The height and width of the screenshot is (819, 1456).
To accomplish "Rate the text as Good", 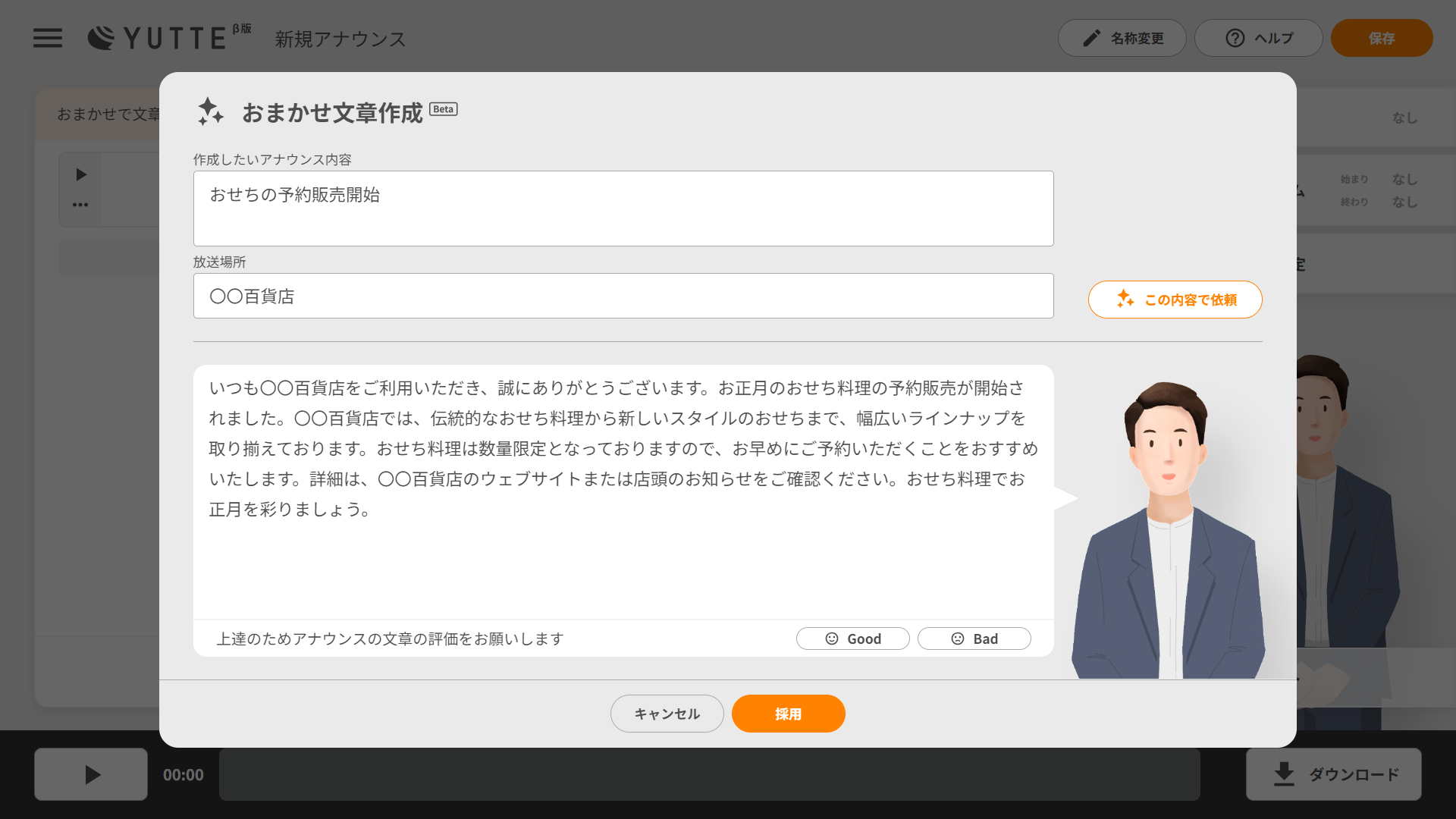I will click(x=852, y=639).
